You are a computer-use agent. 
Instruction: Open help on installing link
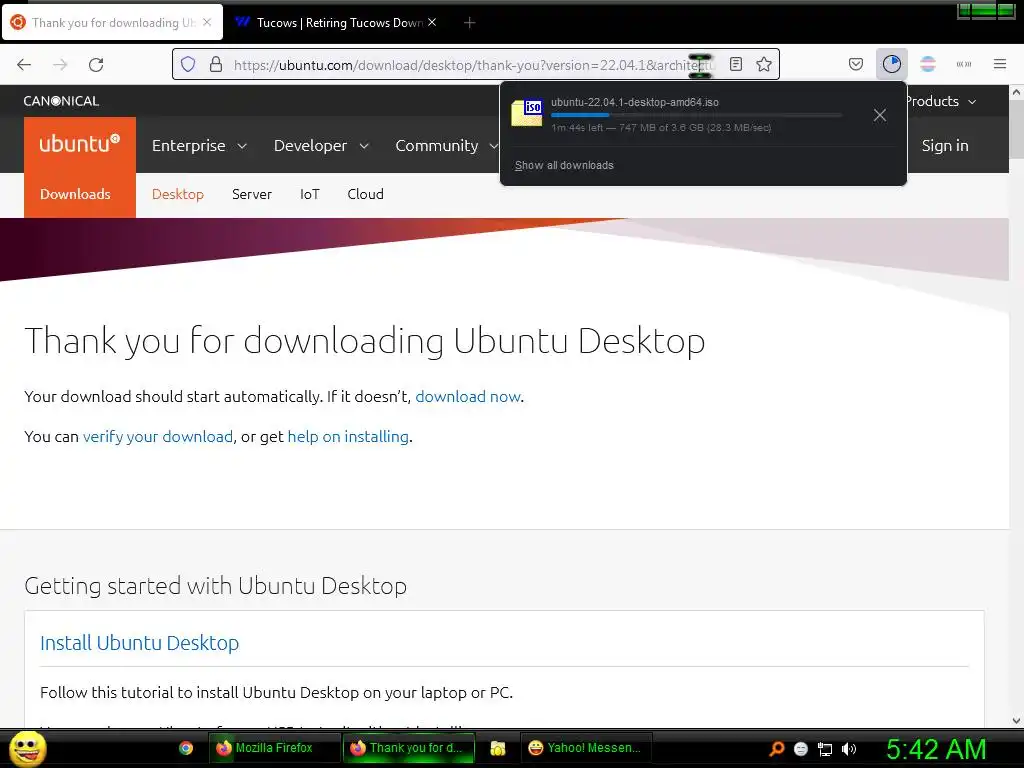point(348,436)
